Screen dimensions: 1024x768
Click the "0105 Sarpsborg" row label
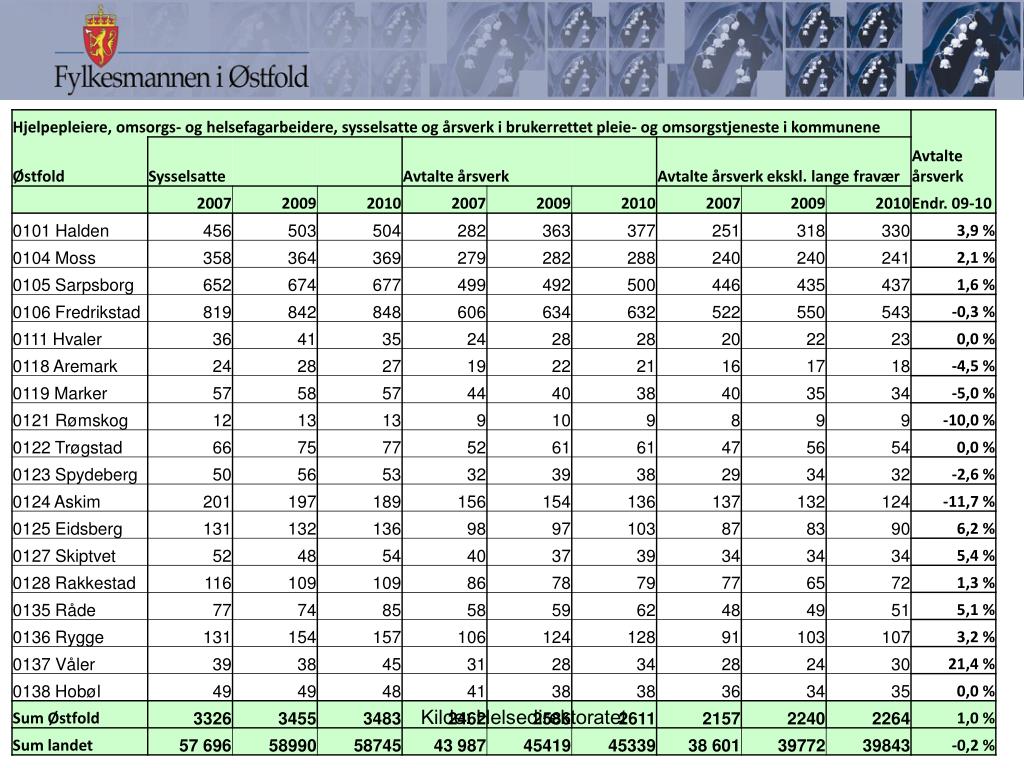click(x=73, y=285)
